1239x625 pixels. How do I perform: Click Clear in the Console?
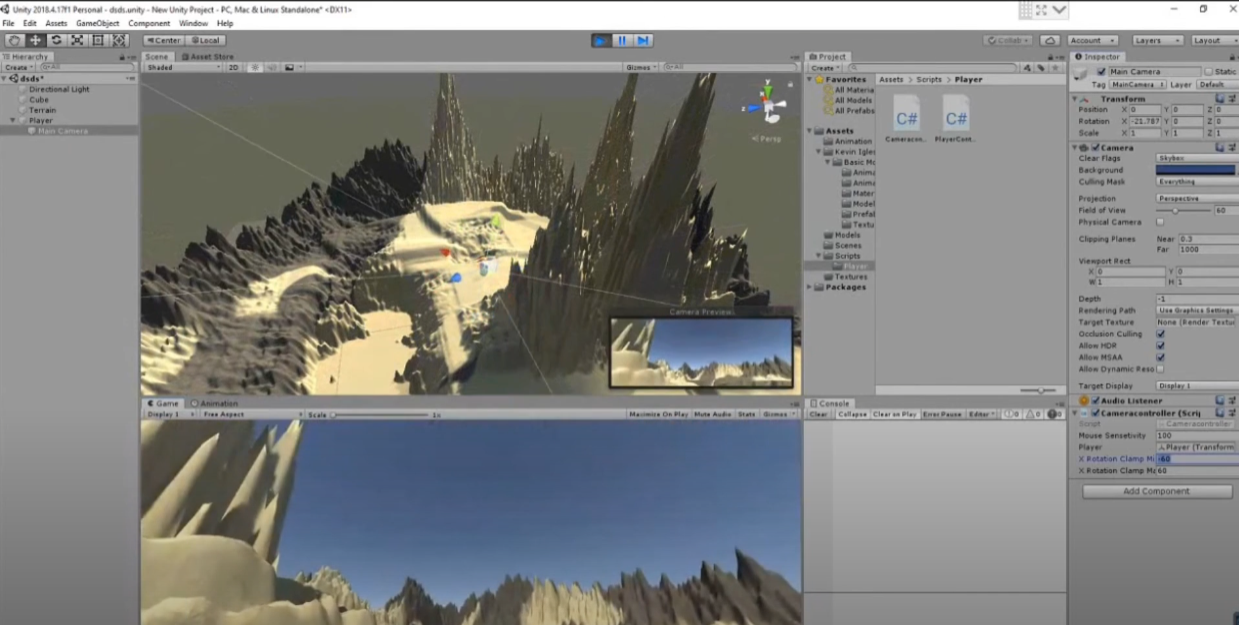click(818, 414)
